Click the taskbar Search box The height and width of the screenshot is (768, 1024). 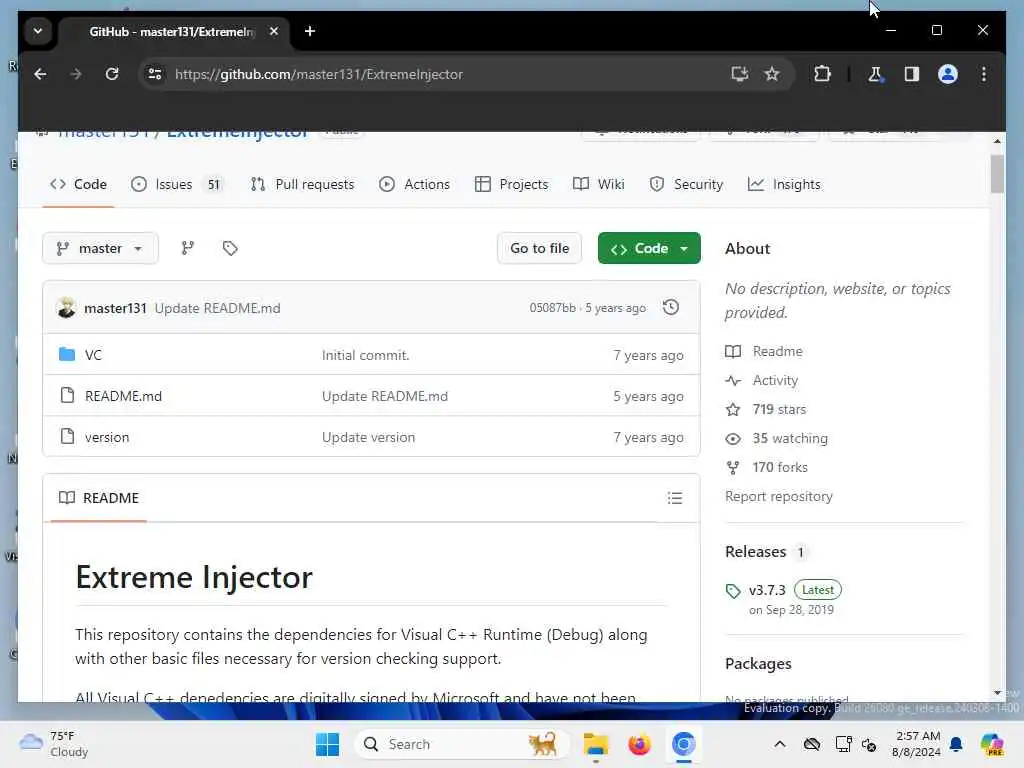point(461,744)
